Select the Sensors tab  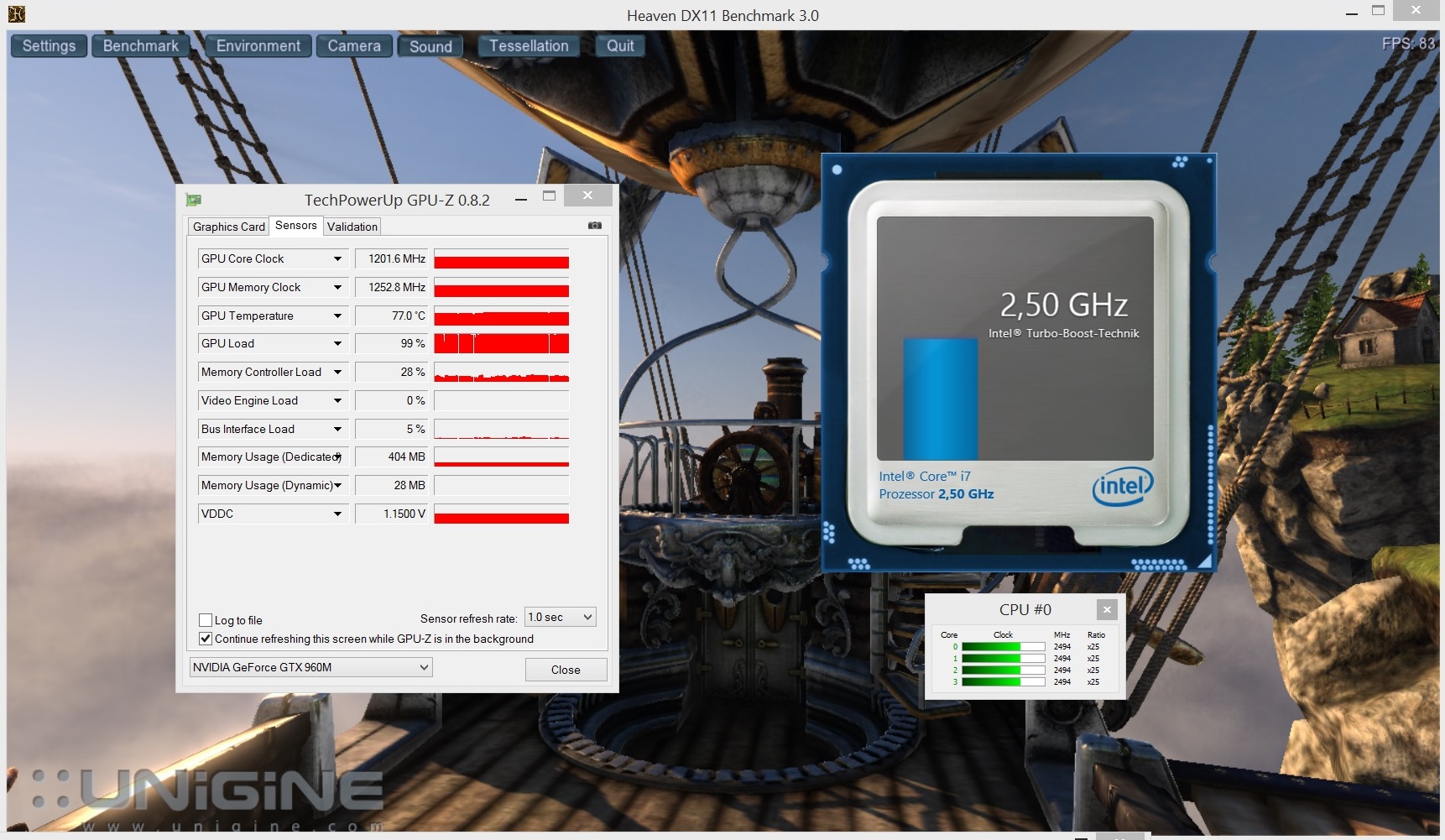296,225
